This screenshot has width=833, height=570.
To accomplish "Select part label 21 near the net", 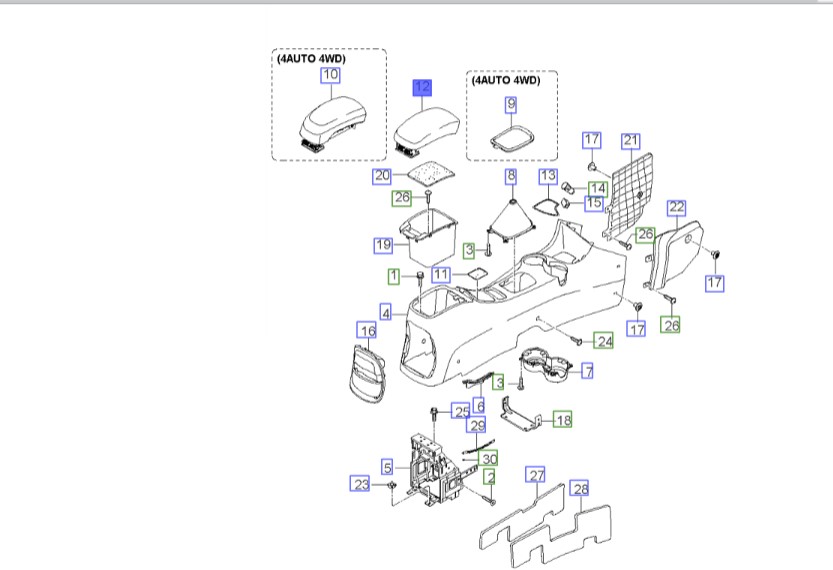I will [x=630, y=140].
